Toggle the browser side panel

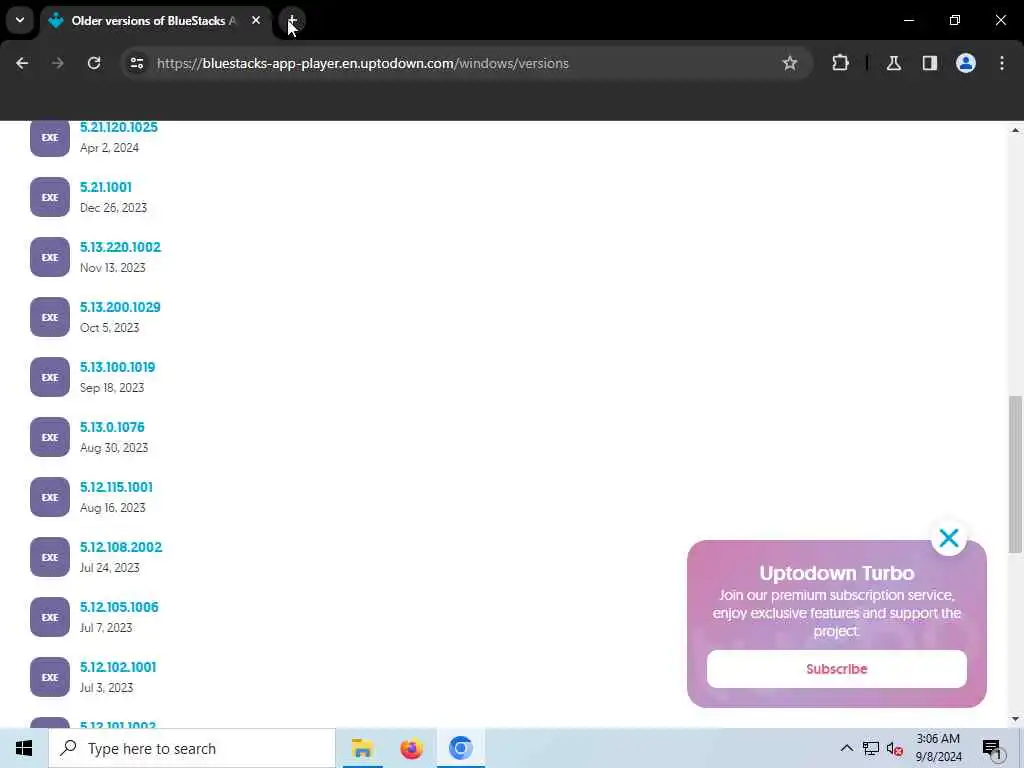point(930,63)
